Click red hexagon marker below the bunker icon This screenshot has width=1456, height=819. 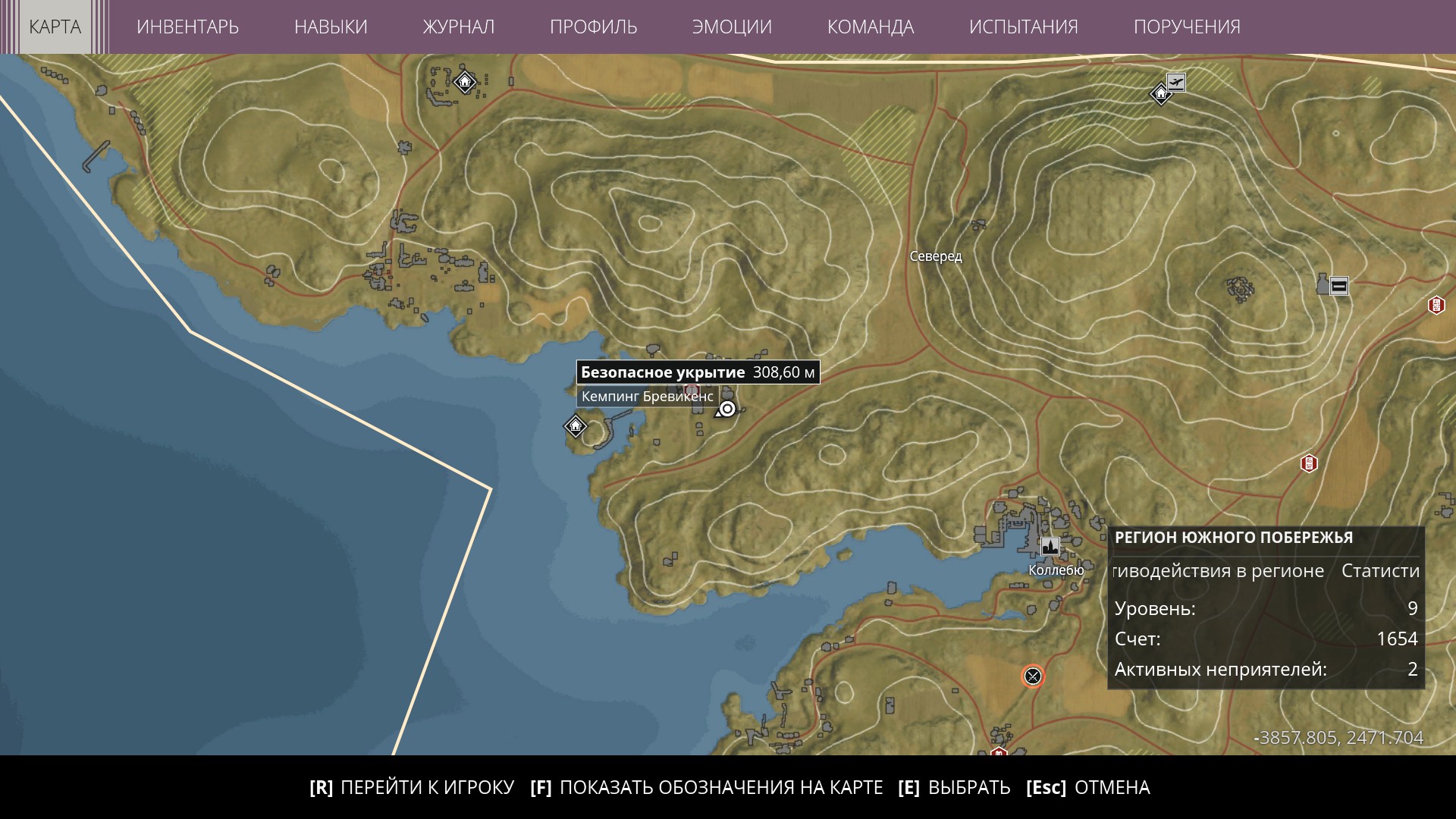pos(1436,305)
